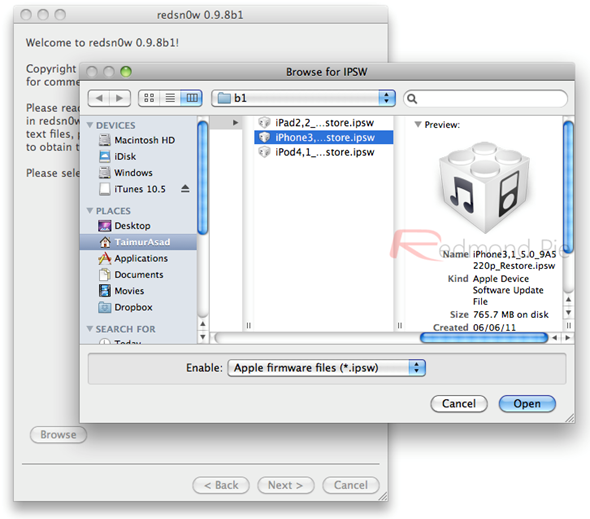
Task: Click the iTunes 10.5 disk image icon
Action: (x=104, y=189)
